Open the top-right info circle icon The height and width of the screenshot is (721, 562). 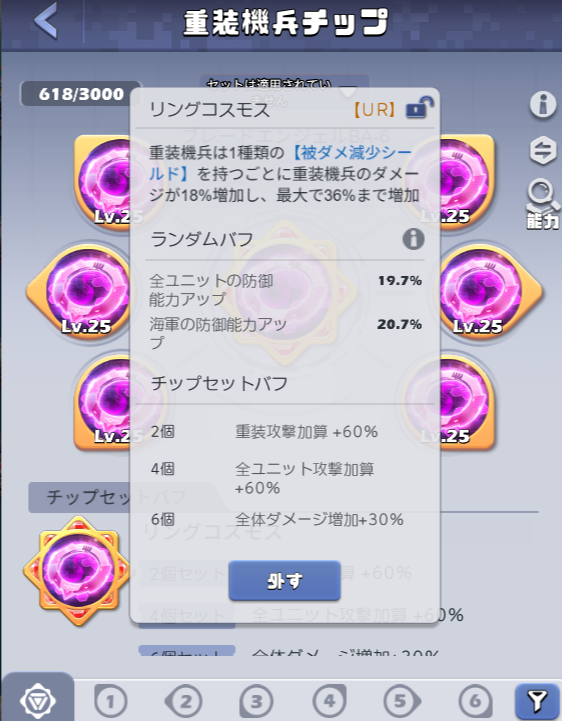point(543,104)
